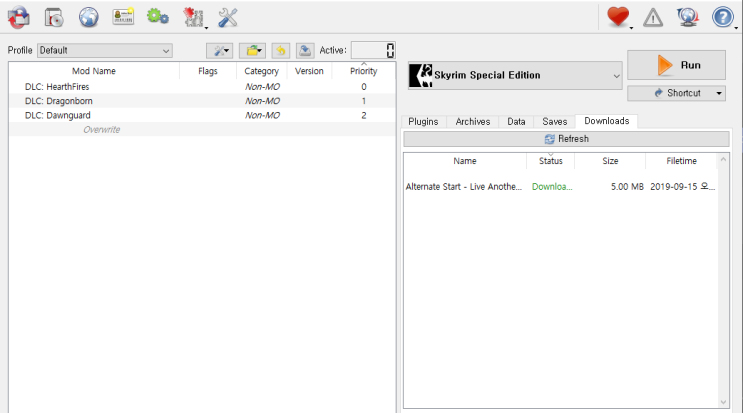Open the Tools puzzle piece icon
The width and height of the screenshot is (743, 413).
pos(193,18)
